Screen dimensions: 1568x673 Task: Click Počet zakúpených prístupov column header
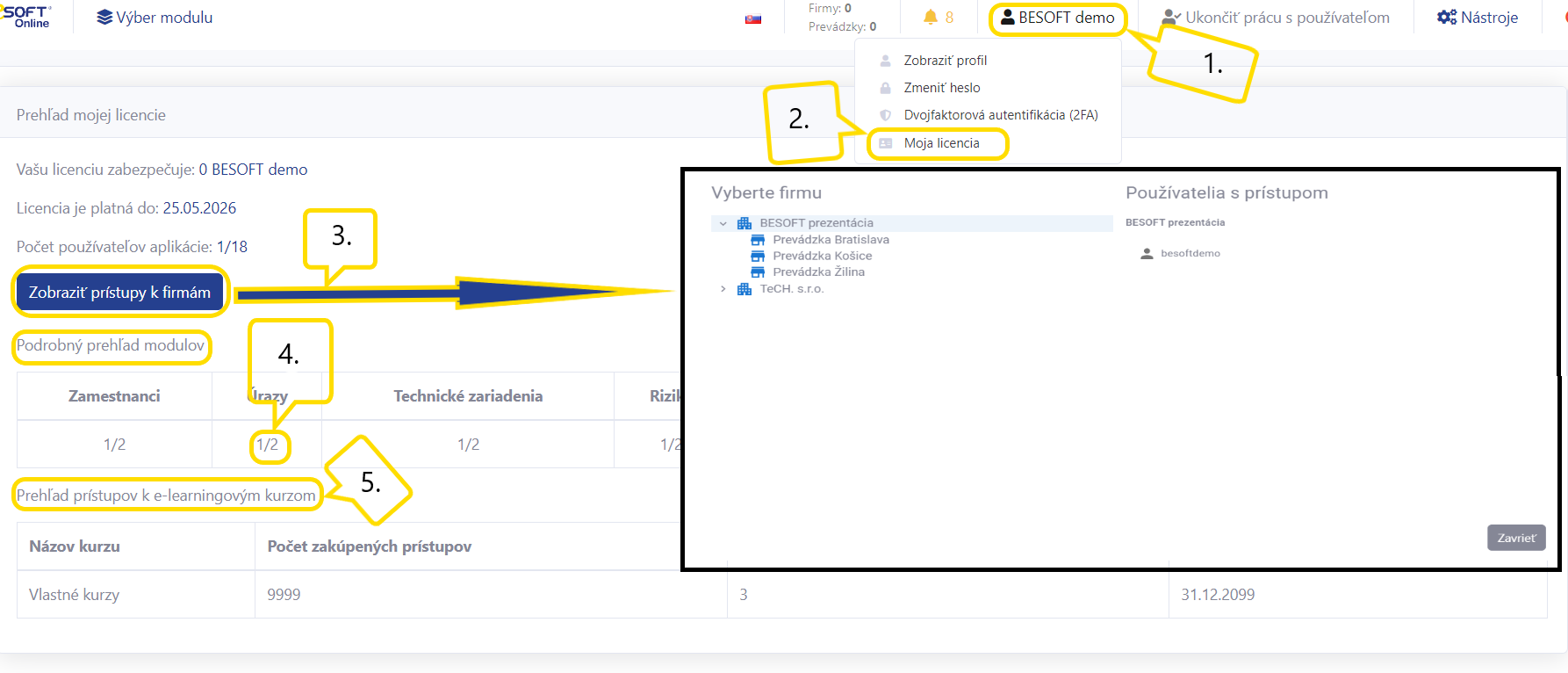tap(370, 546)
